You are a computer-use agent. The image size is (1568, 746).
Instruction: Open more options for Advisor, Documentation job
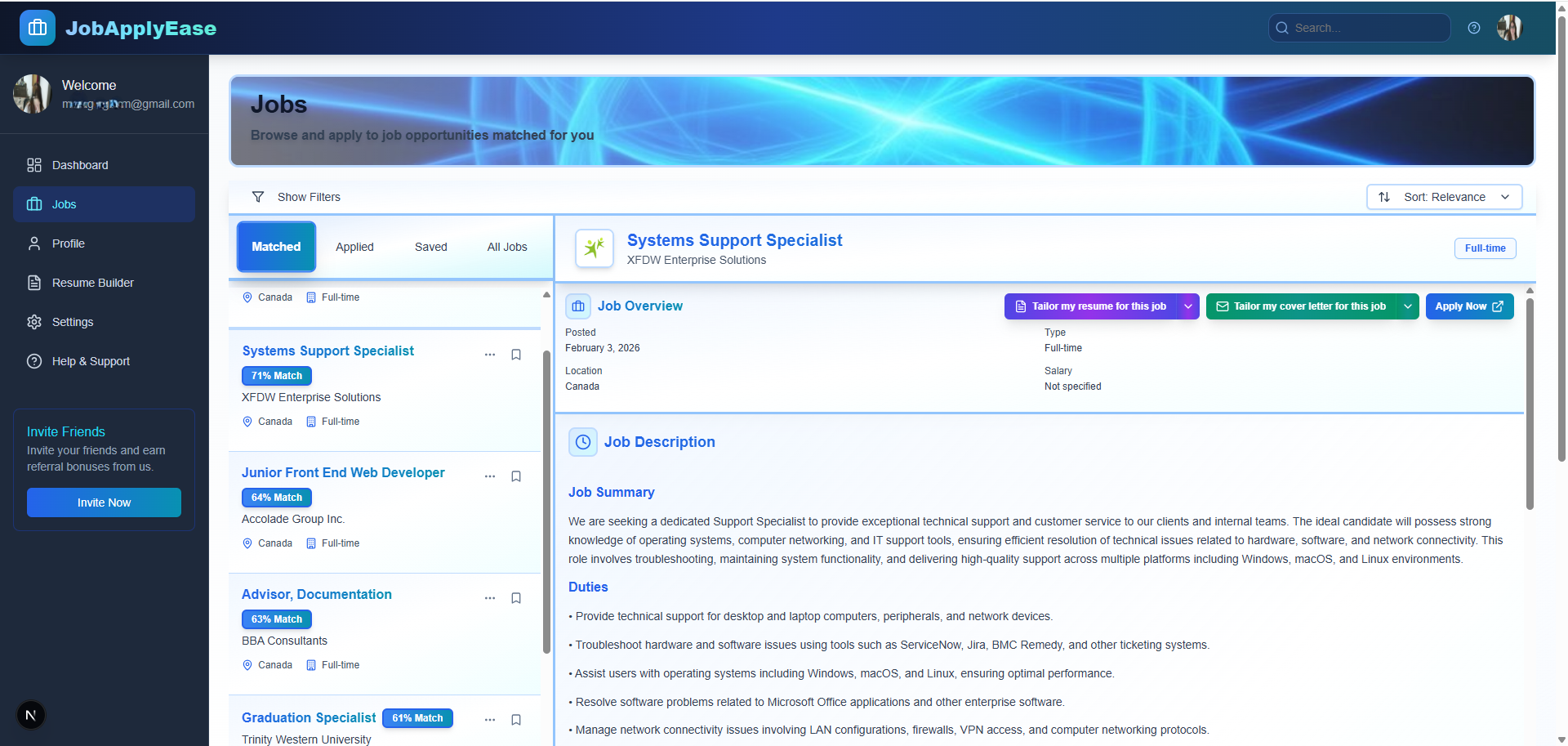pyautogui.click(x=490, y=598)
